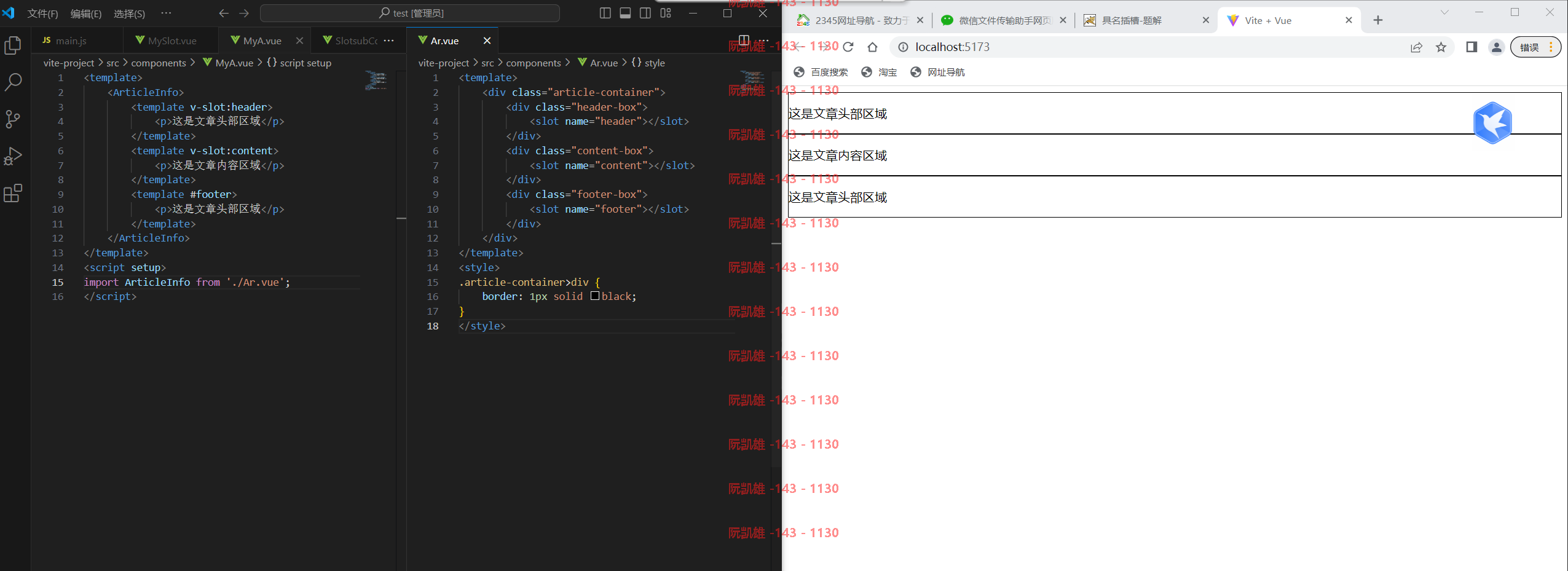Open the Customize Layout icon
The width and height of the screenshot is (1568, 571).
666,13
